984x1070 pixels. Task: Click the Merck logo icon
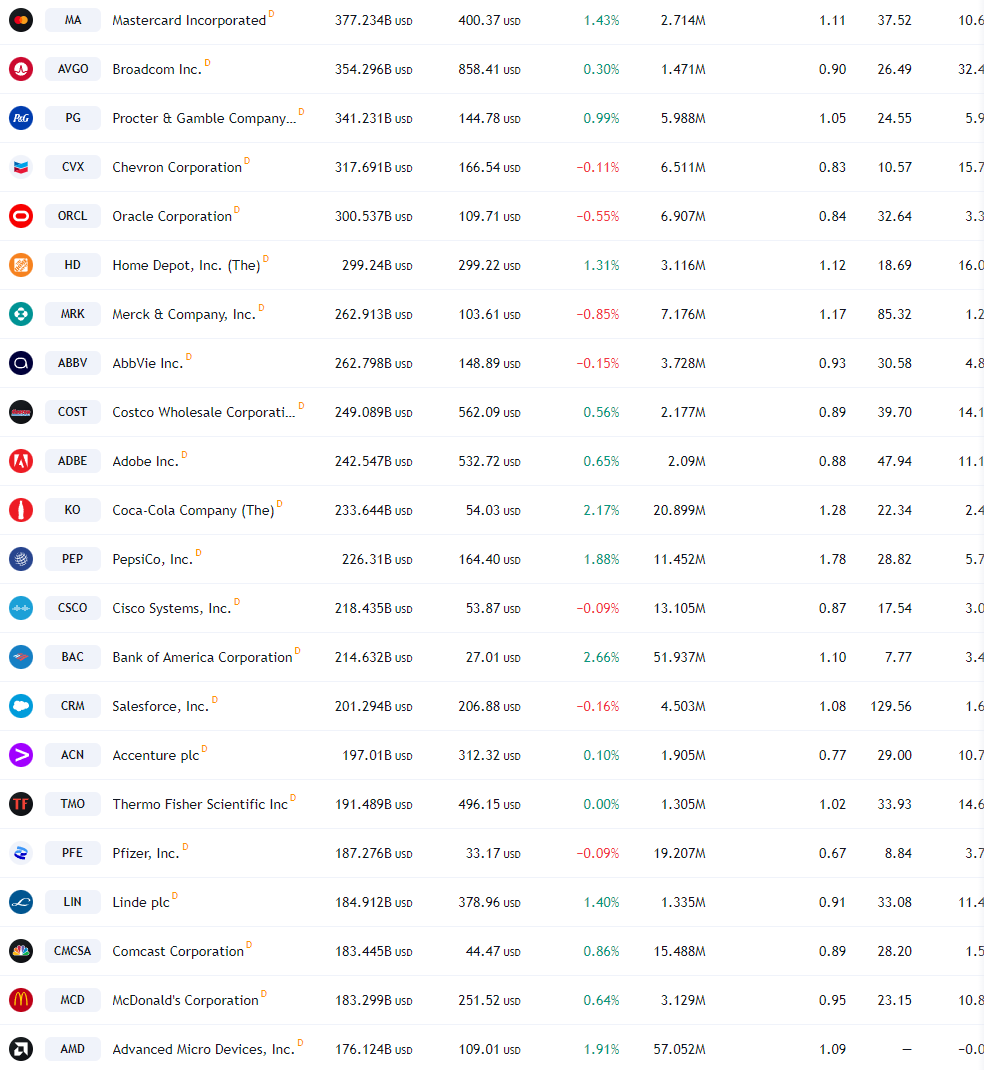[x=21, y=314]
